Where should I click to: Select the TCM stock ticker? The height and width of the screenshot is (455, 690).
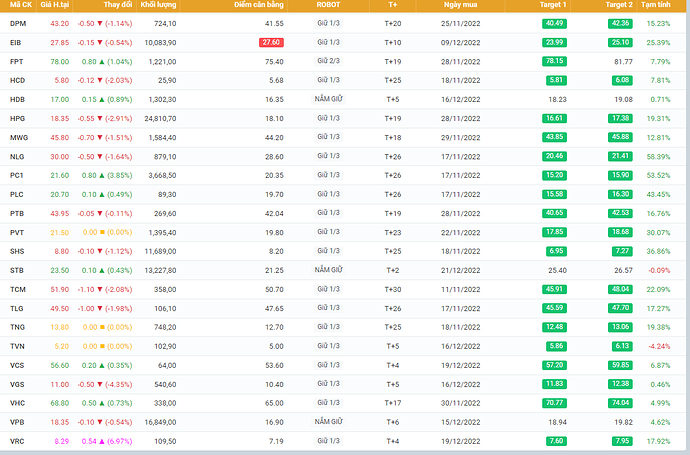click(x=18, y=290)
